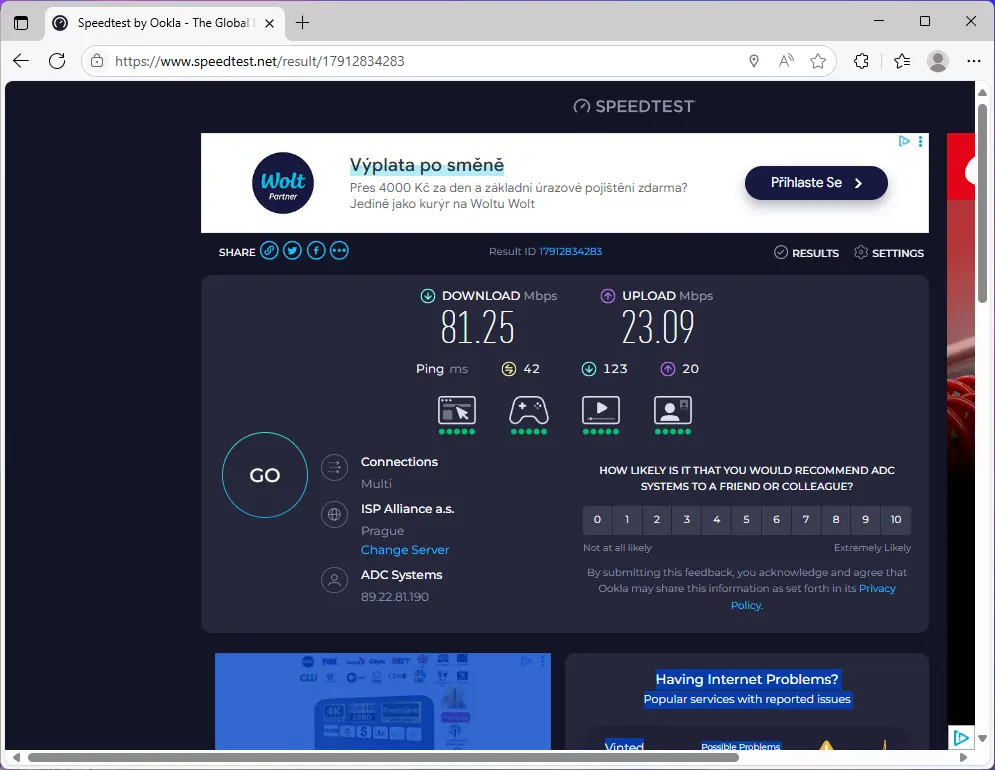
Task: Open Speedtest SETTINGS gear
Action: pos(888,253)
